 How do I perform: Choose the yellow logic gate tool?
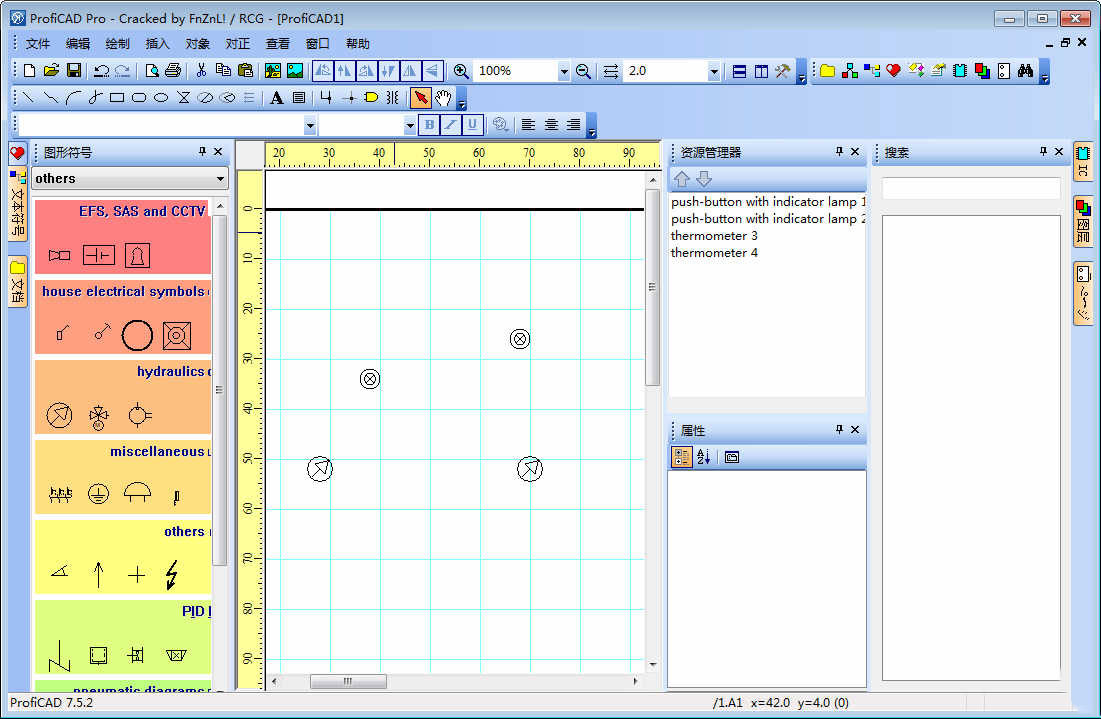point(371,98)
